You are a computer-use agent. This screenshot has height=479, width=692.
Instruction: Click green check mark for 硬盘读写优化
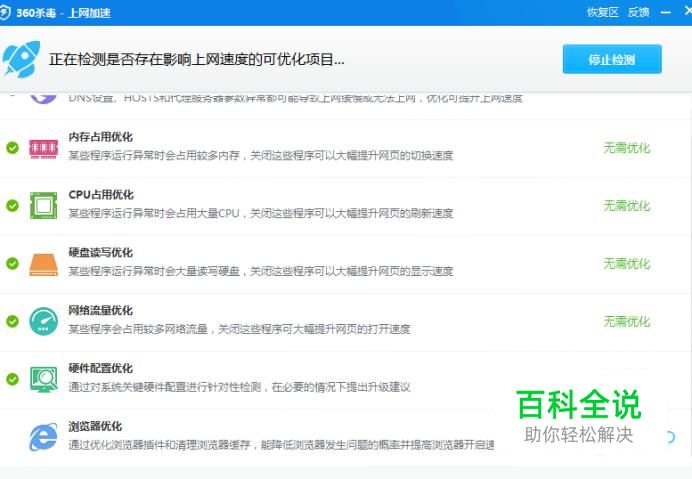pos(12,264)
